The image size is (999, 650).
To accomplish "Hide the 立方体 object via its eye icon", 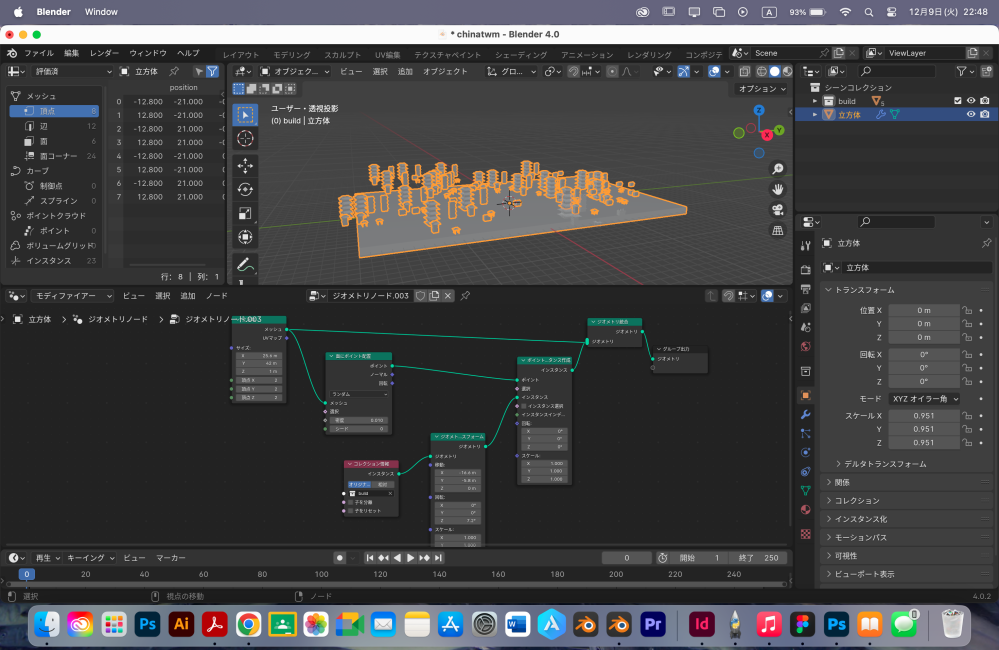I will pyautogui.click(x=971, y=114).
